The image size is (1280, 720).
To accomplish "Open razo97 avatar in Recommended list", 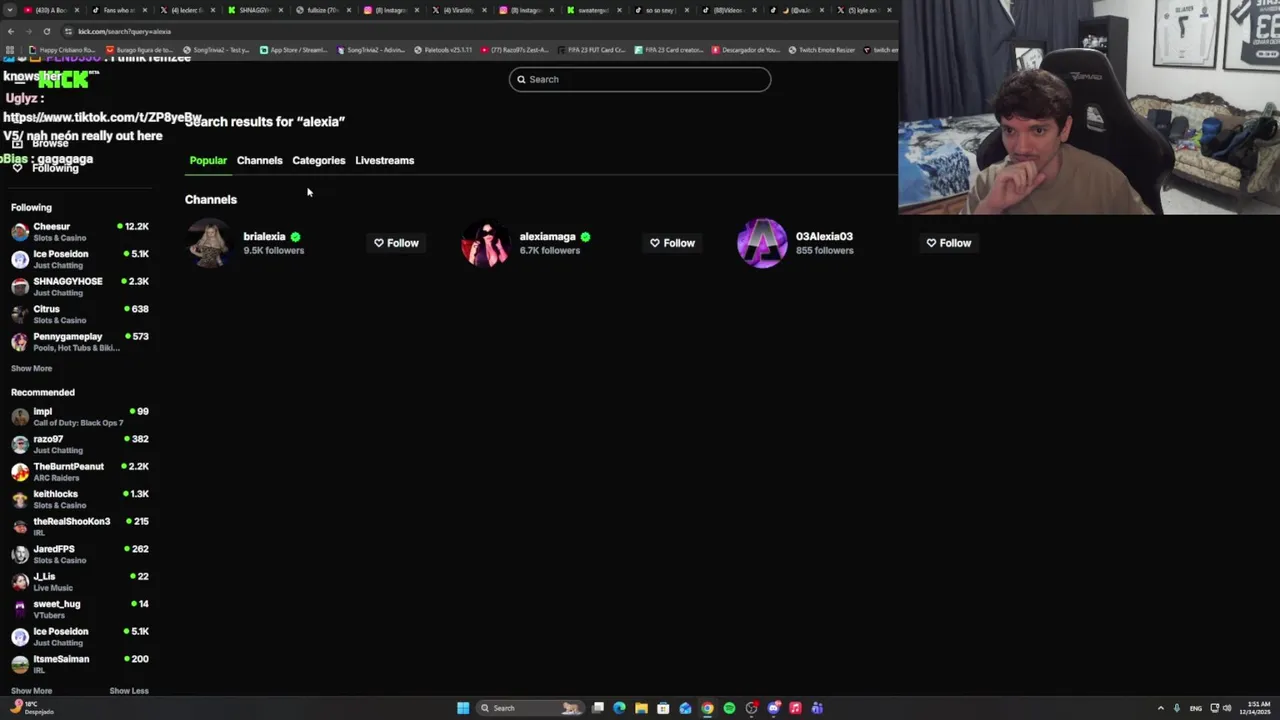I will (20, 444).
